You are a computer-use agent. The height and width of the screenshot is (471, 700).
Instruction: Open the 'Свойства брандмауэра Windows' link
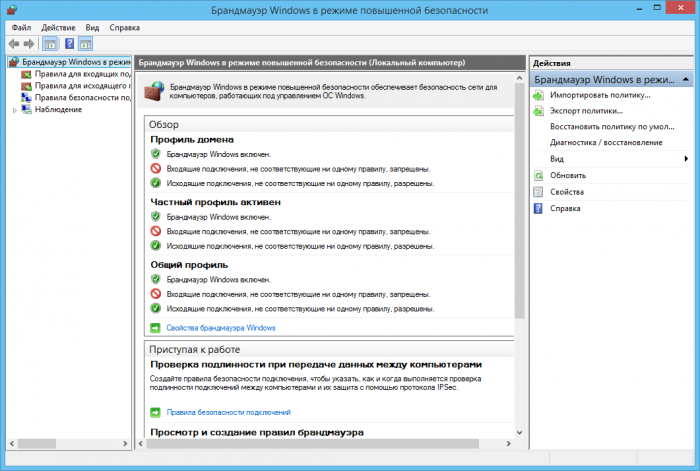coord(221,328)
